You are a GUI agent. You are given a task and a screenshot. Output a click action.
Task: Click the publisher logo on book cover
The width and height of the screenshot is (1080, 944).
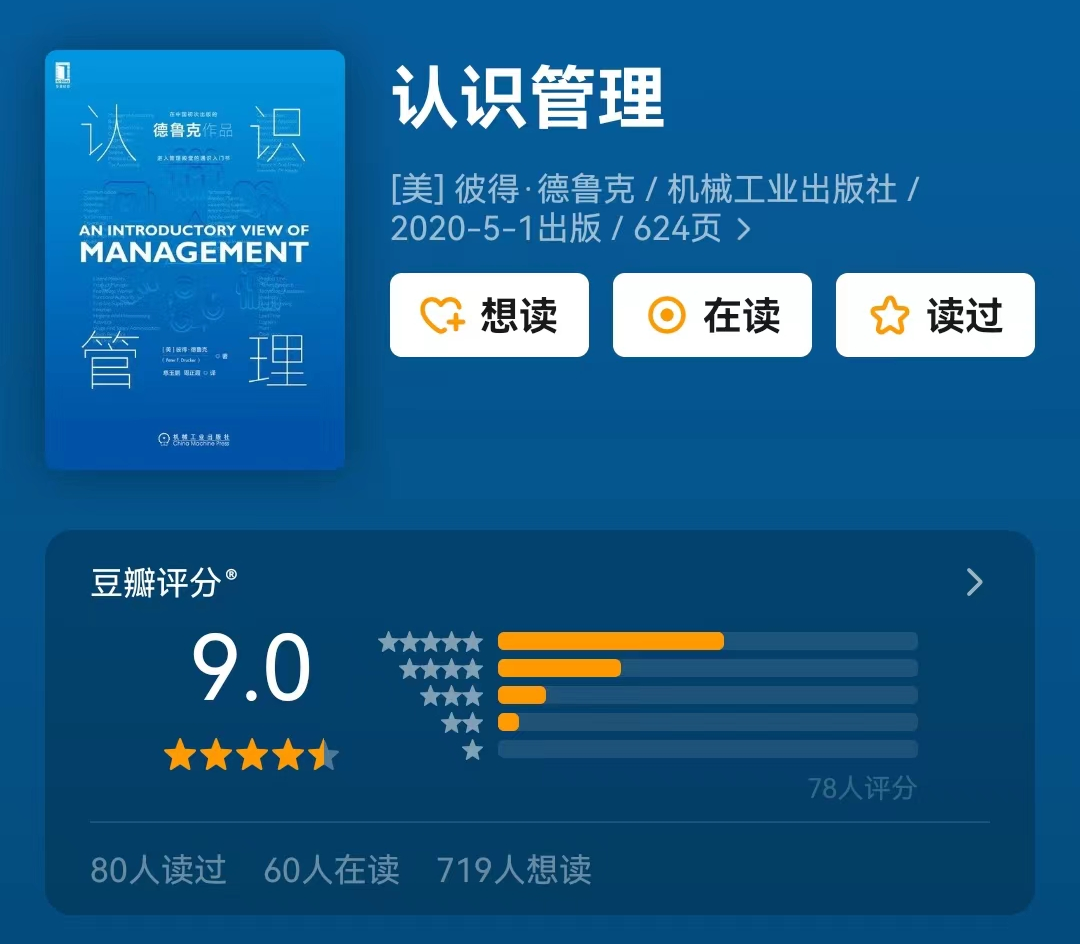click(x=194, y=439)
